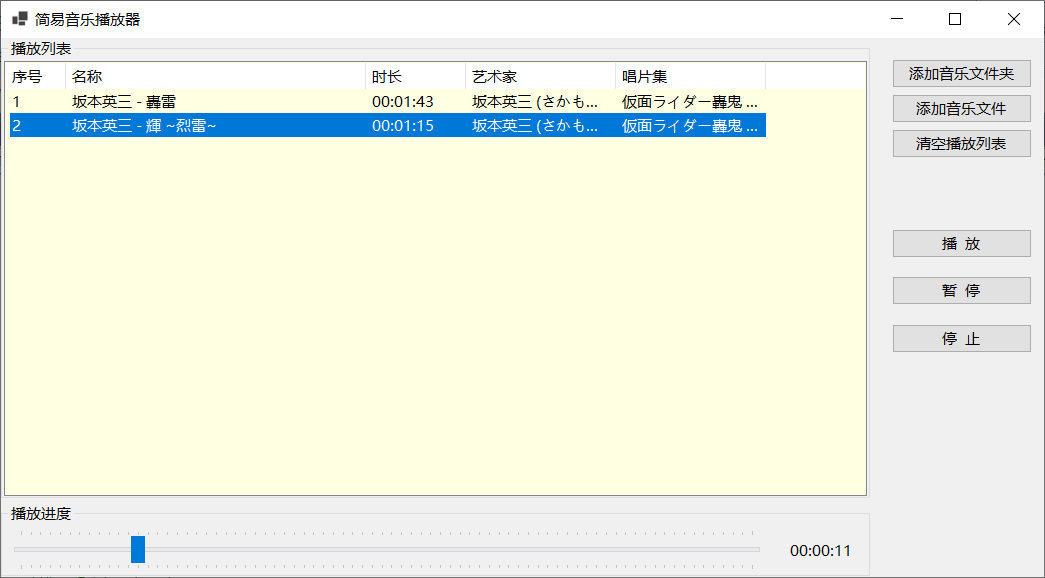Click the app icon in title bar
This screenshot has width=1045, height=578.
click(20, 19)
